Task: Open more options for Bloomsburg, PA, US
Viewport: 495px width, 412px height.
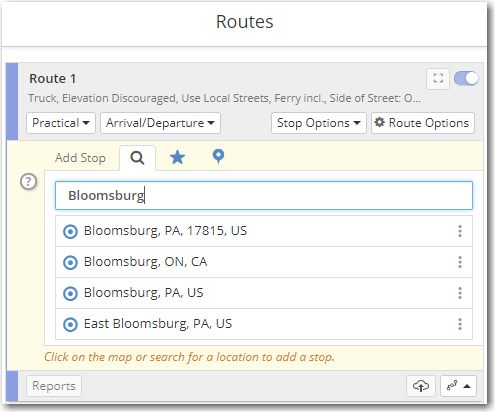Action: point(460,293)
